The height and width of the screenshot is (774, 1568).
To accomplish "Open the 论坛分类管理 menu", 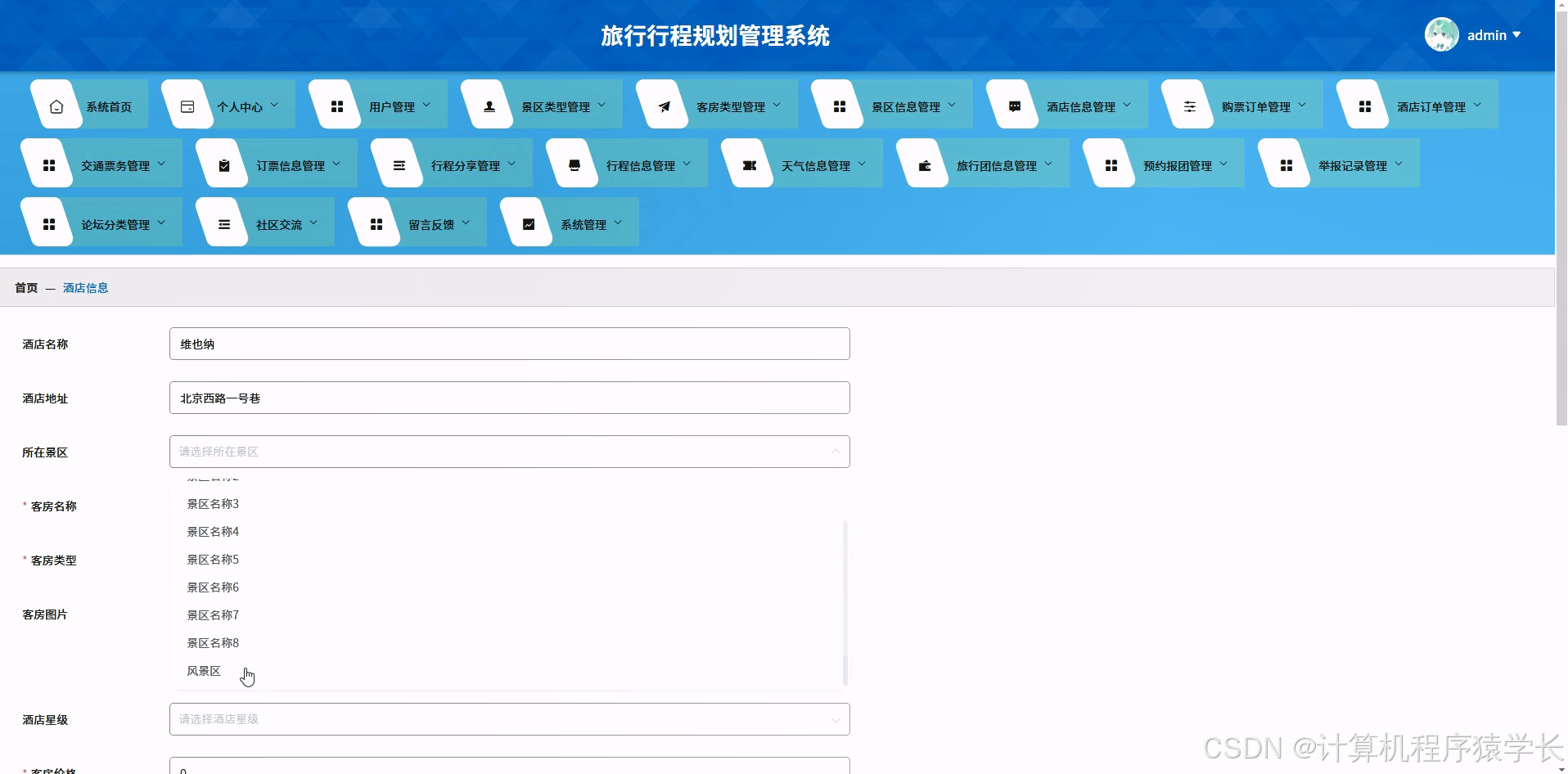I will coord(115,222).
